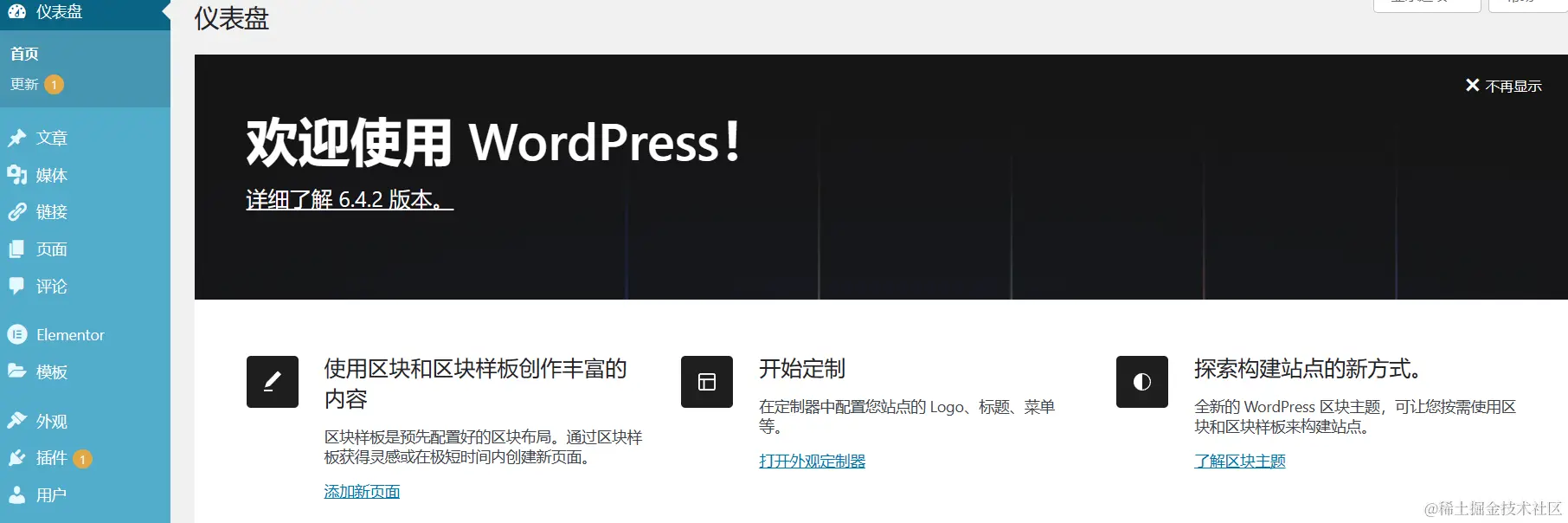The image size is (1568, 523).
Task: Click the pencil edit icon in welcome panel
Action: point(273,382)
